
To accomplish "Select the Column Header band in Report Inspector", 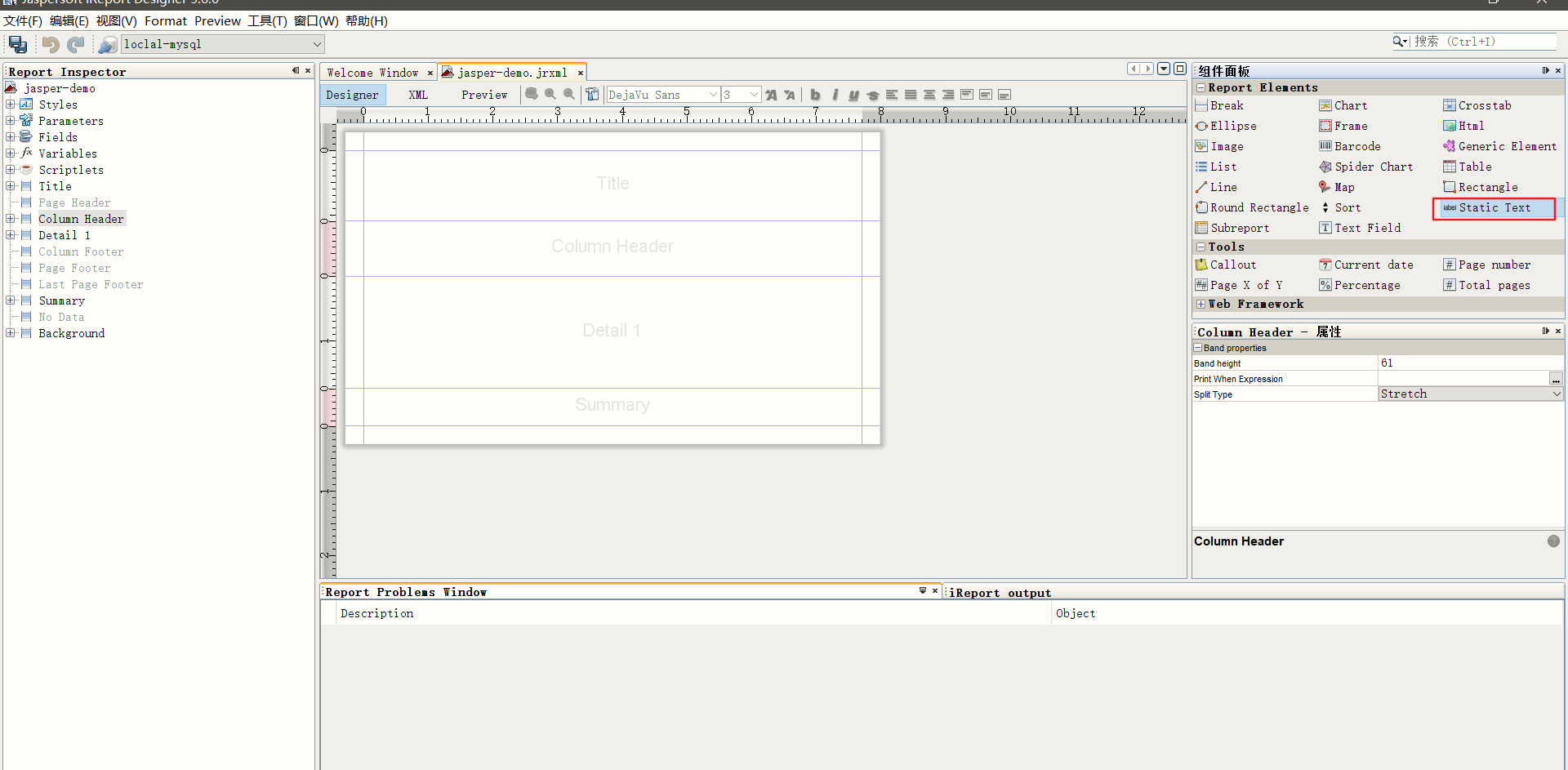I will (81, 218).
